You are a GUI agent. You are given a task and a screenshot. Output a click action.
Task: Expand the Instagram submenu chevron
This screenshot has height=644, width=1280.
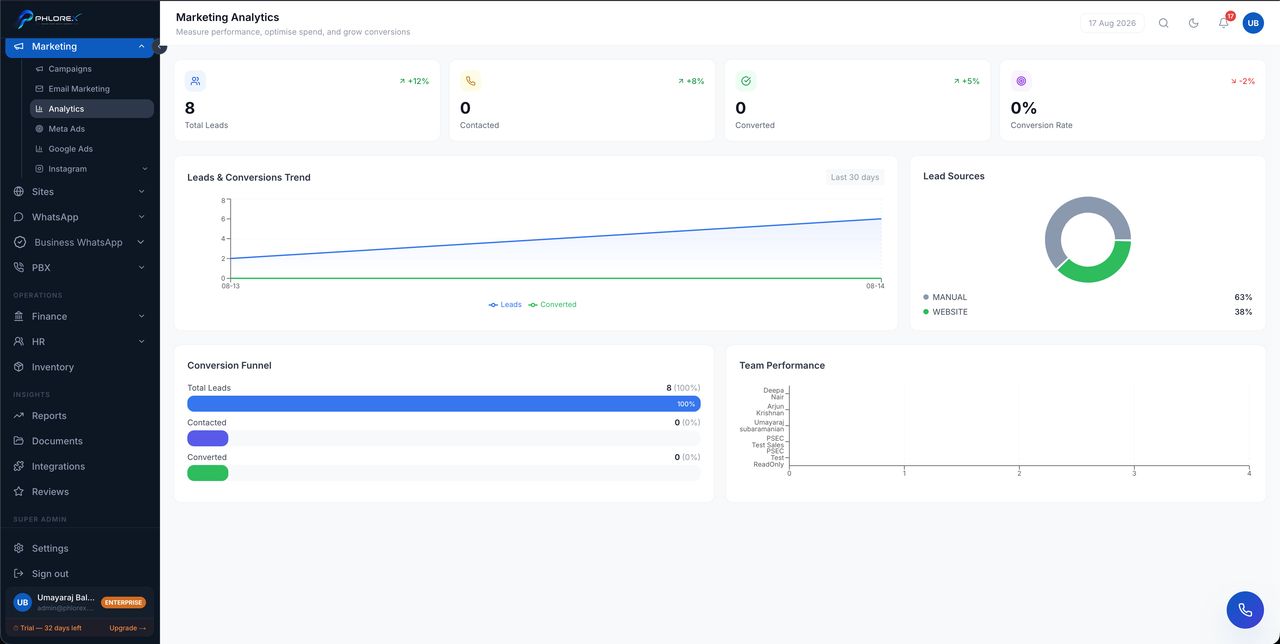(x=145, y=169)
